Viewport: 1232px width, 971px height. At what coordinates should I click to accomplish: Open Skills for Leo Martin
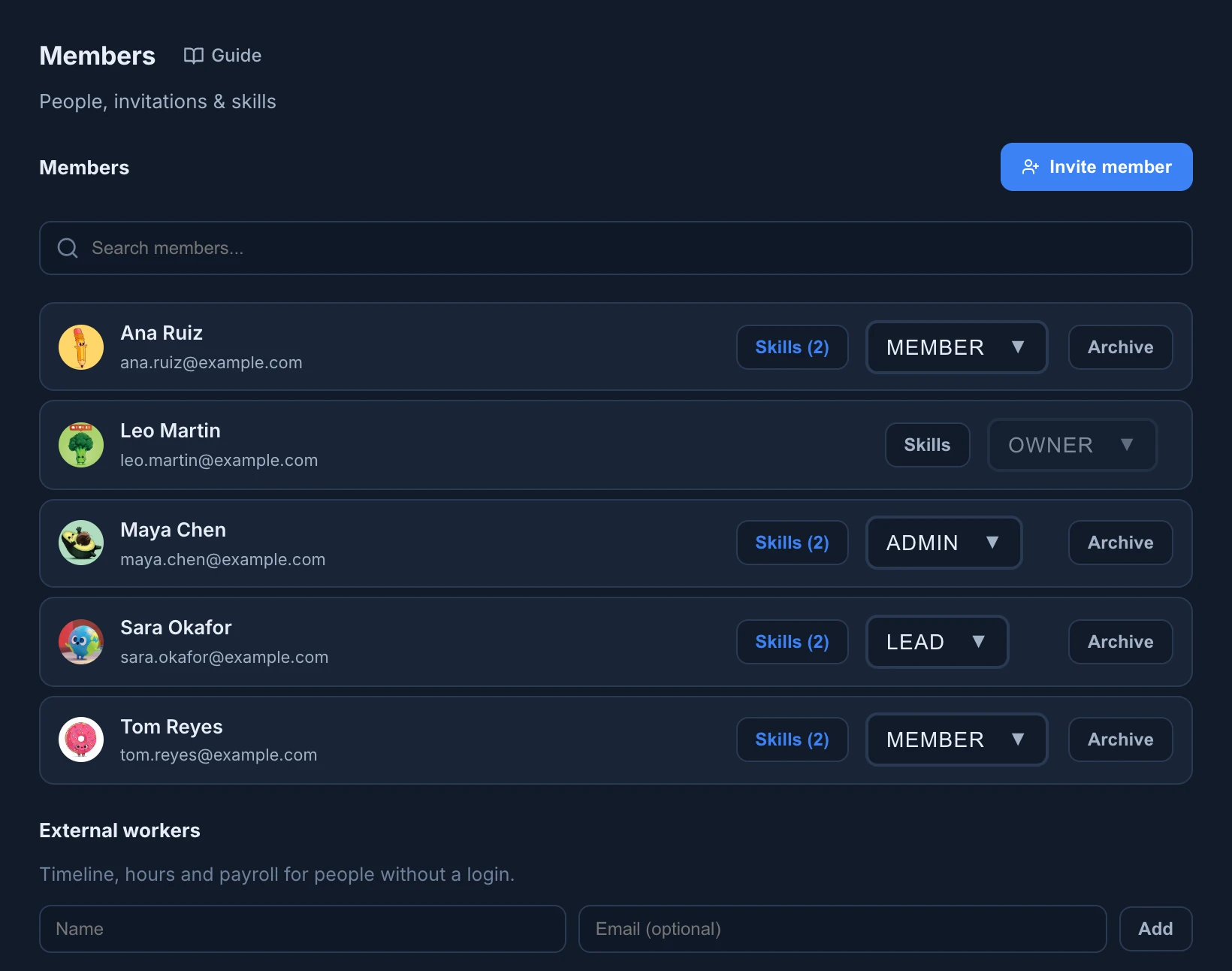coord(928,445)
